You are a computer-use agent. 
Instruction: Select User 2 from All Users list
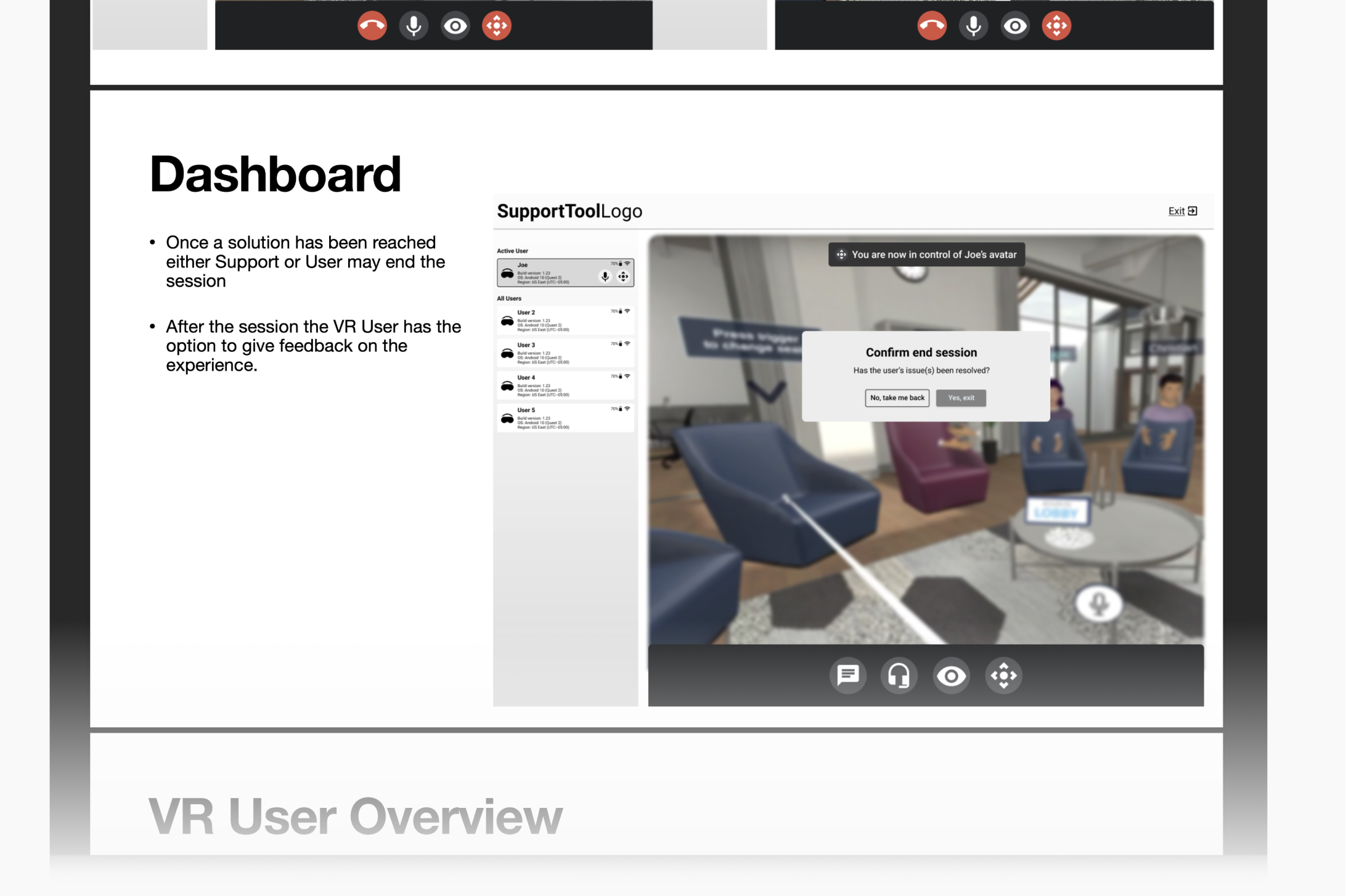tap(565, 320)
